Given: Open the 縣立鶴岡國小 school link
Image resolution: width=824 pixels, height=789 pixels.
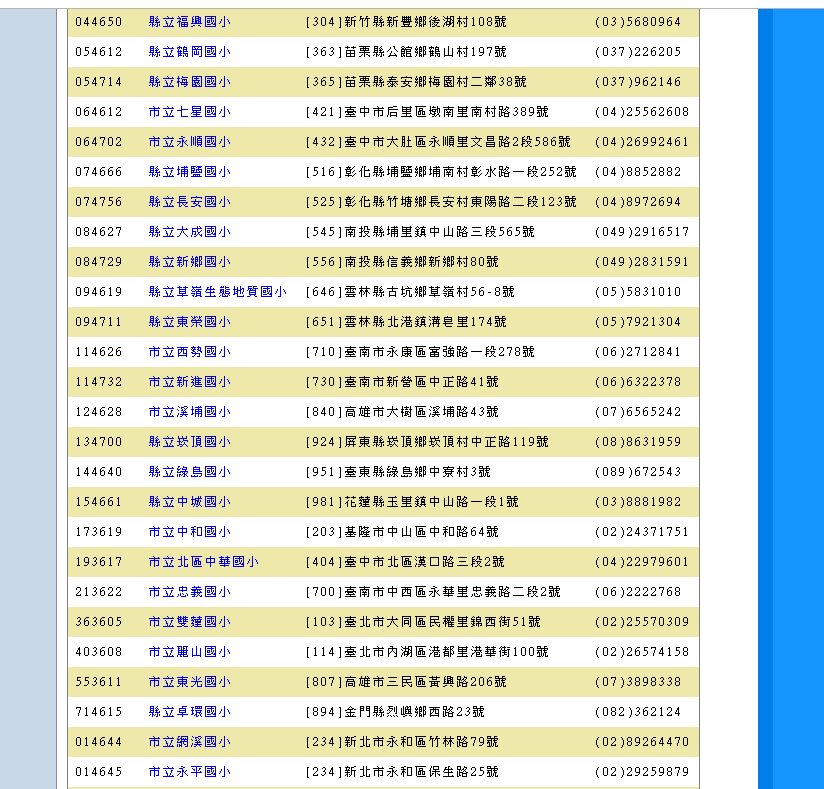Looking at the screenshot, I should click(x=189, y=52).
